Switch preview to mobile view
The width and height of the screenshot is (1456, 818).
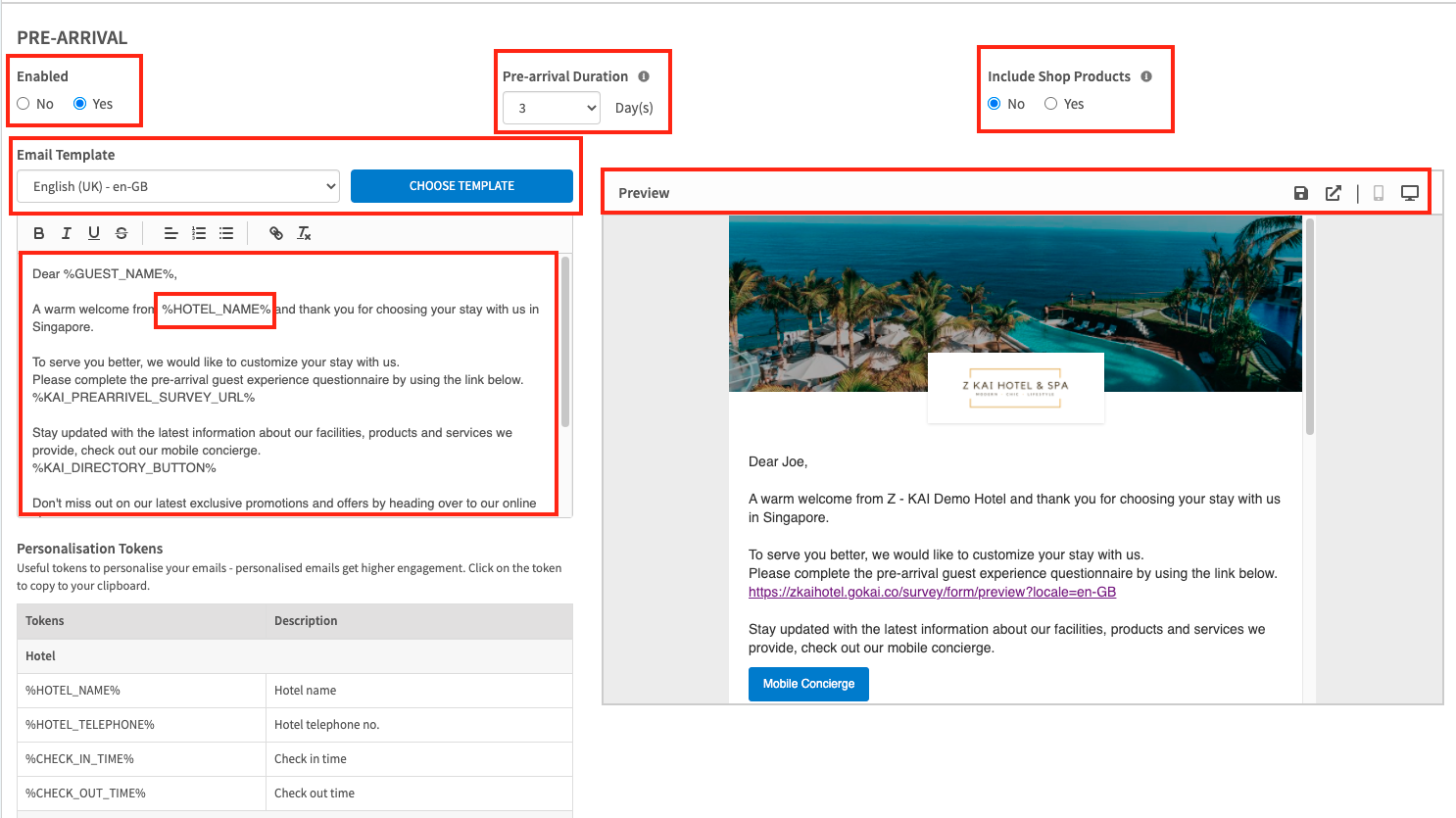coord(1379,193)
